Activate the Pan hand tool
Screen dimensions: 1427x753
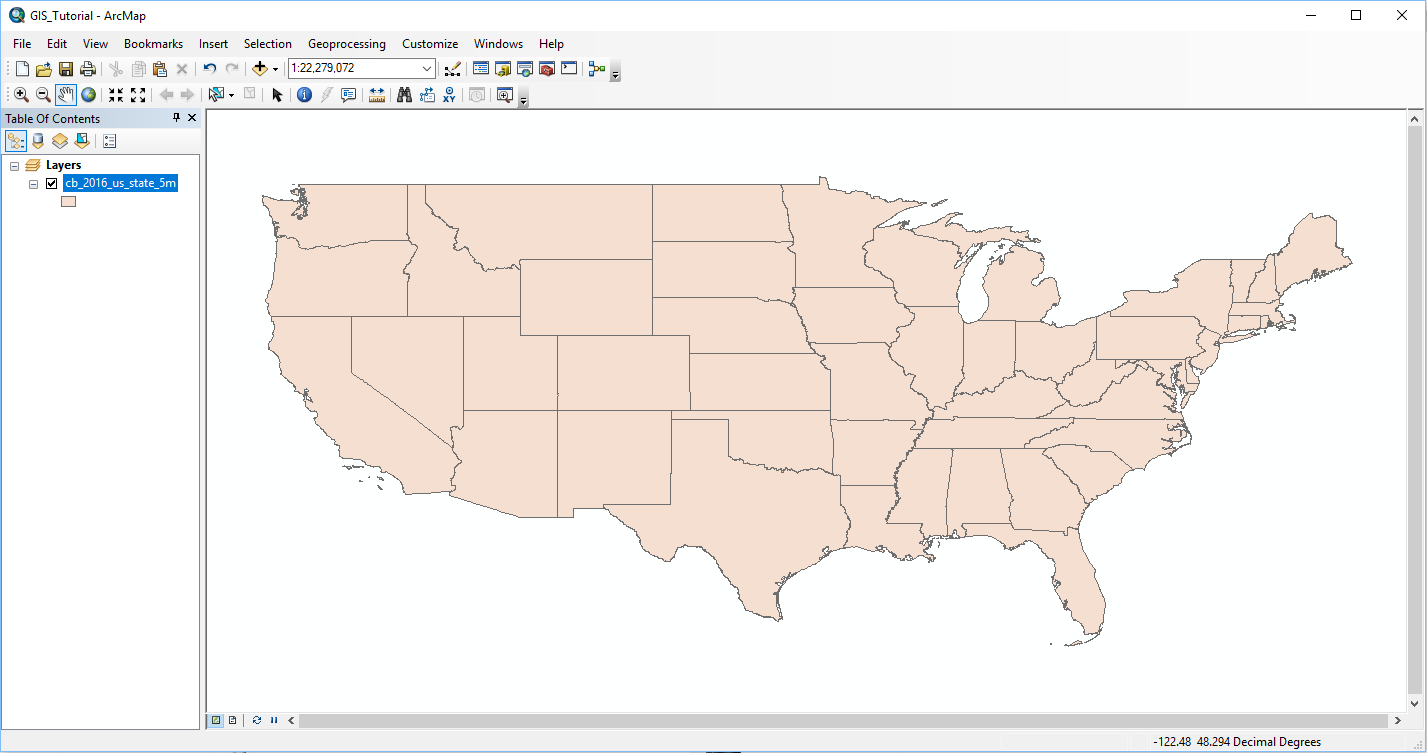tap(66, 95)
